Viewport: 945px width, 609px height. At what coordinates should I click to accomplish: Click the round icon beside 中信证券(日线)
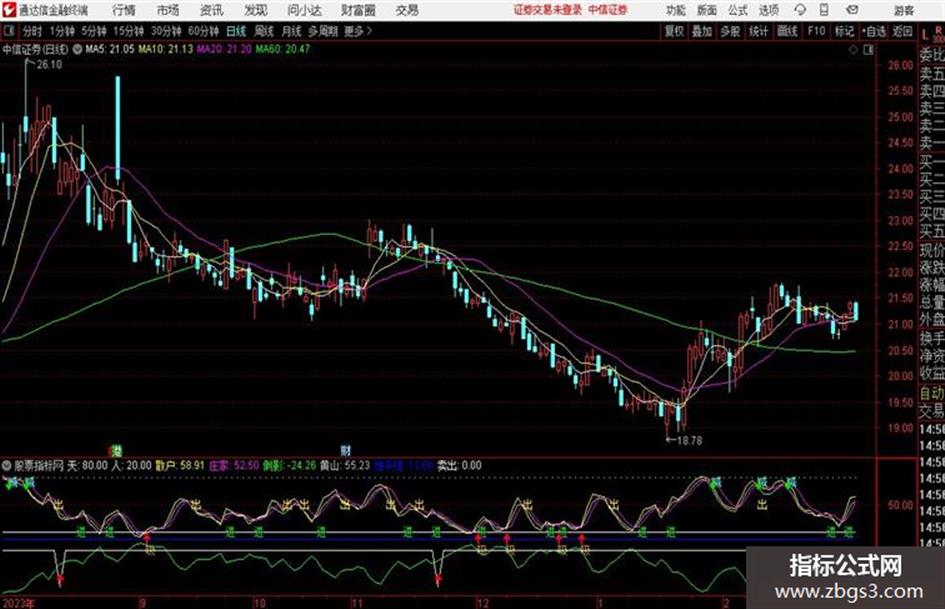(77, 48)
